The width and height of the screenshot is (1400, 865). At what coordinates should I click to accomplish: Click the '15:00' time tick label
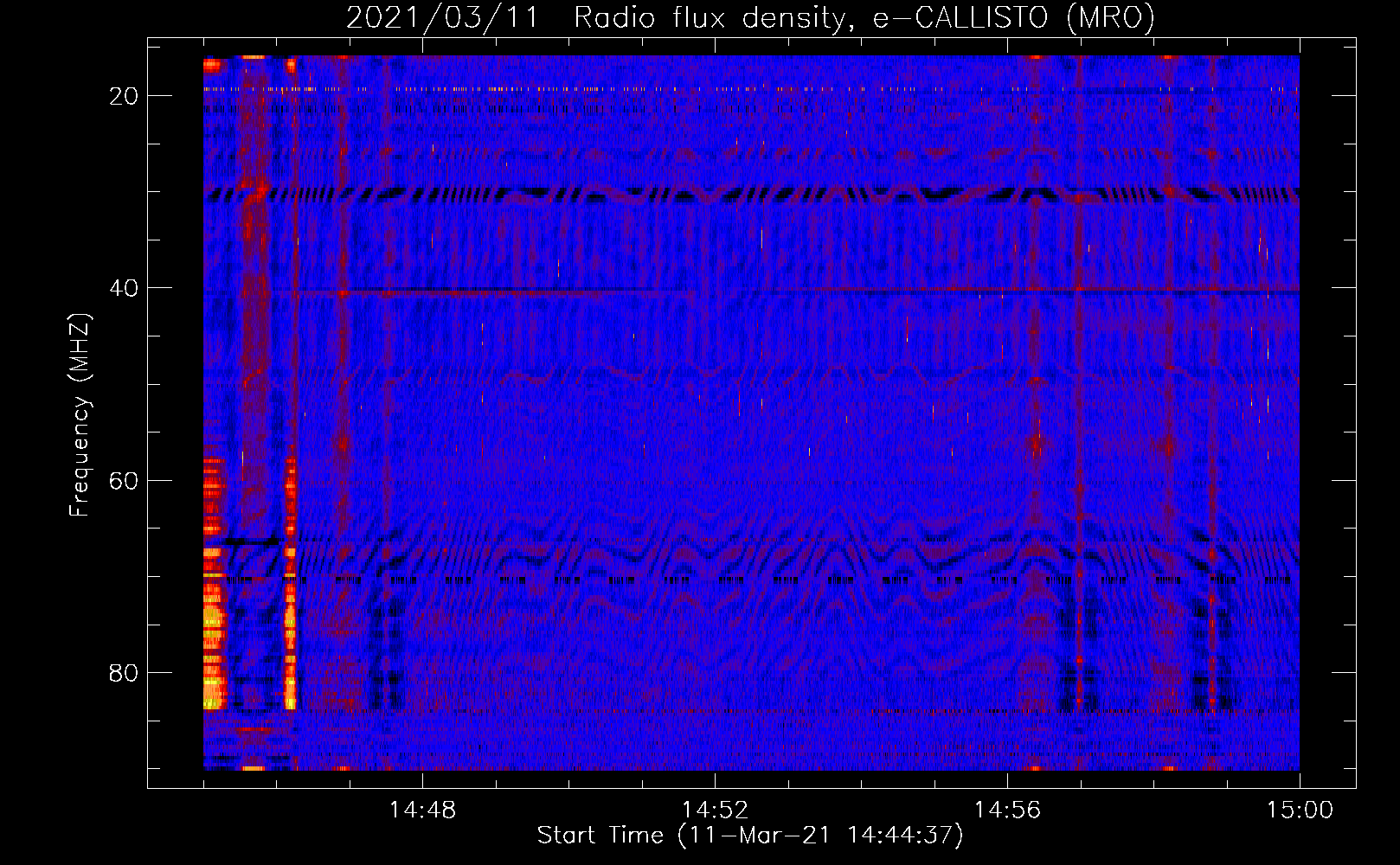coord(1300,811)
